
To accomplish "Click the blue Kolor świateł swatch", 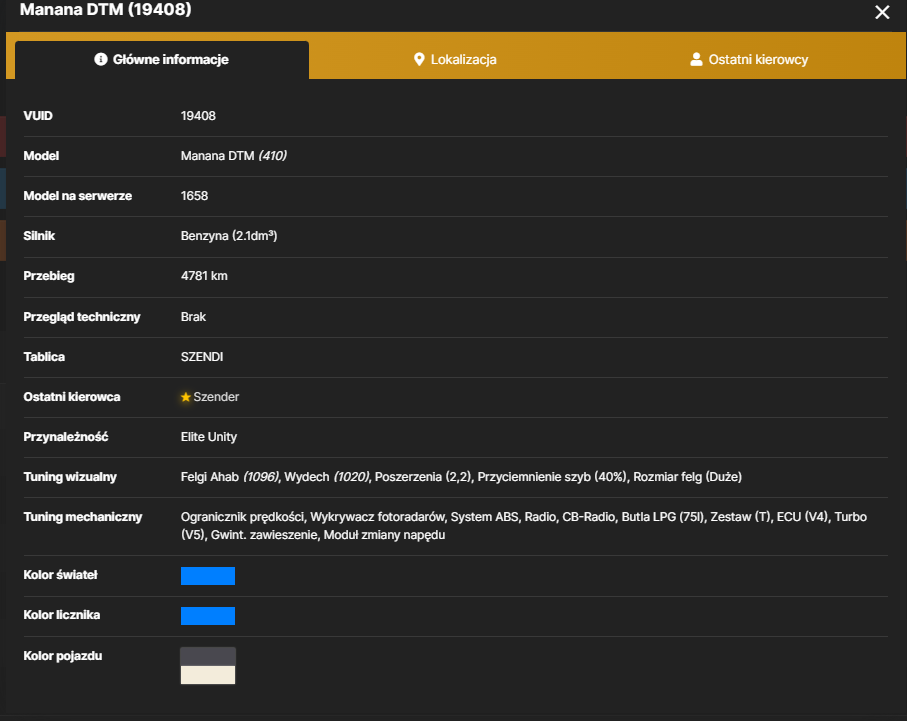I will [208, 576].
